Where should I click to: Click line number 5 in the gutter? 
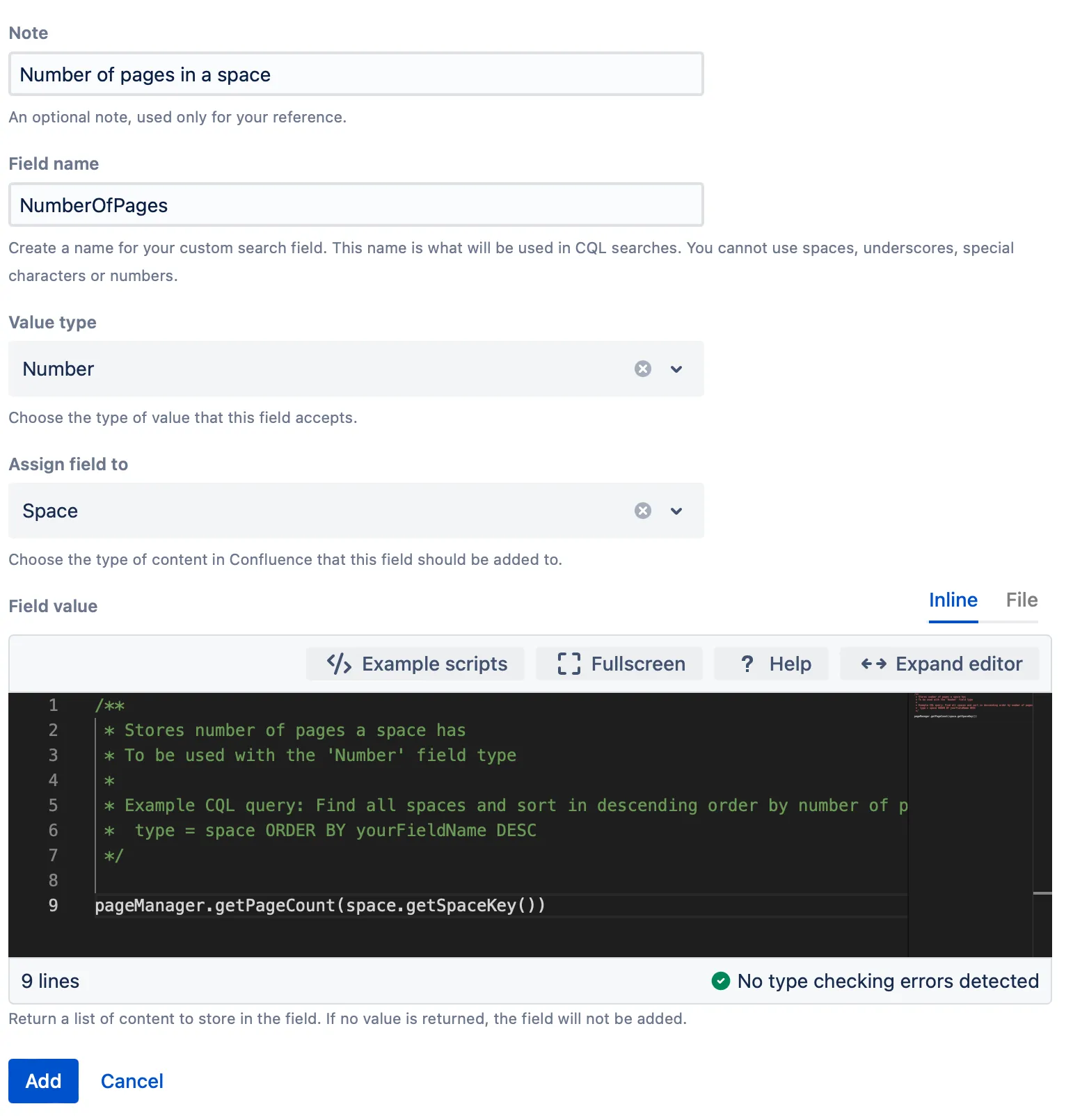(x=53, y=806)
